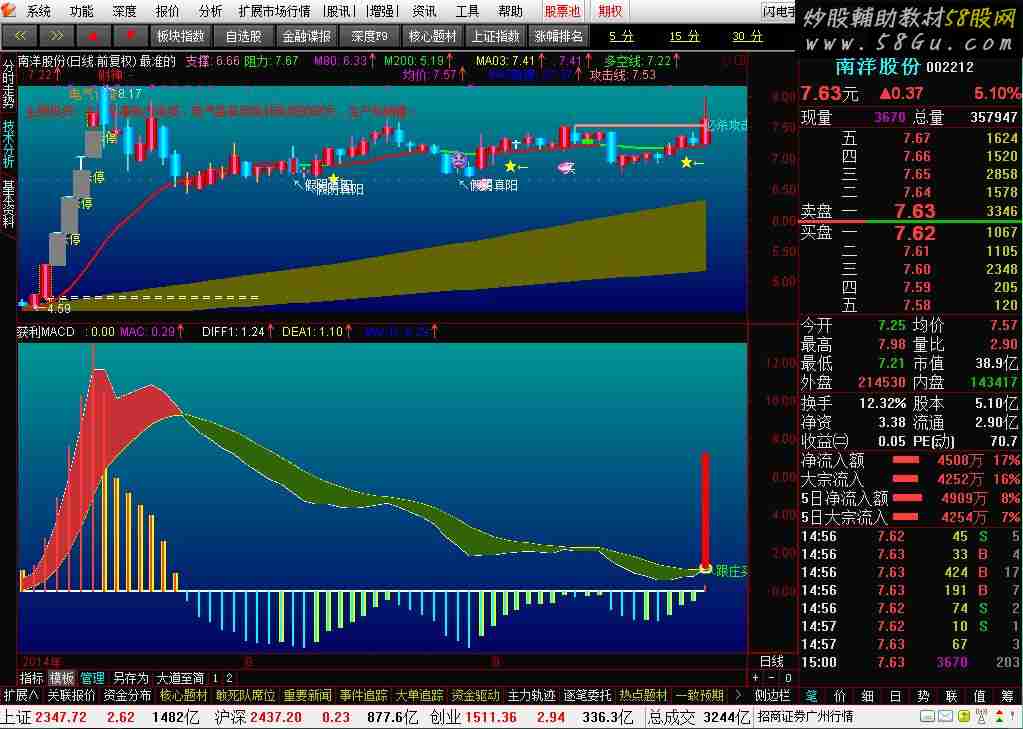Click the first green message icon in status bar
The height and width of the screenshot is (729, 1023).
coord(929,717)
